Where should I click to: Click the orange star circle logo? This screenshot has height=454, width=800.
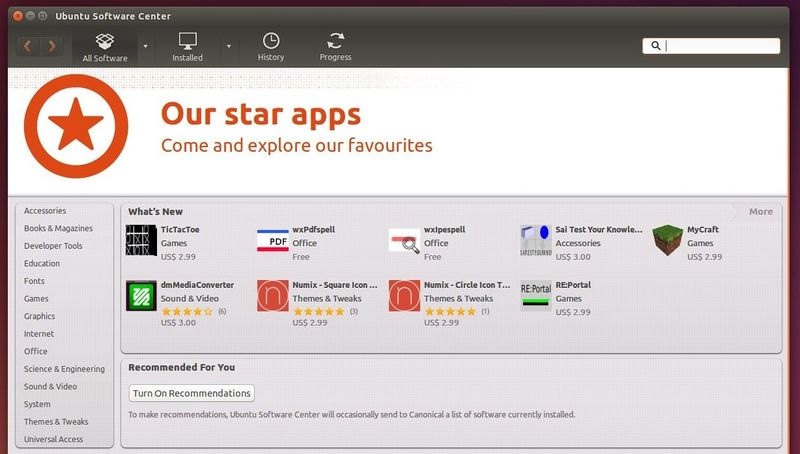[76, 126]
